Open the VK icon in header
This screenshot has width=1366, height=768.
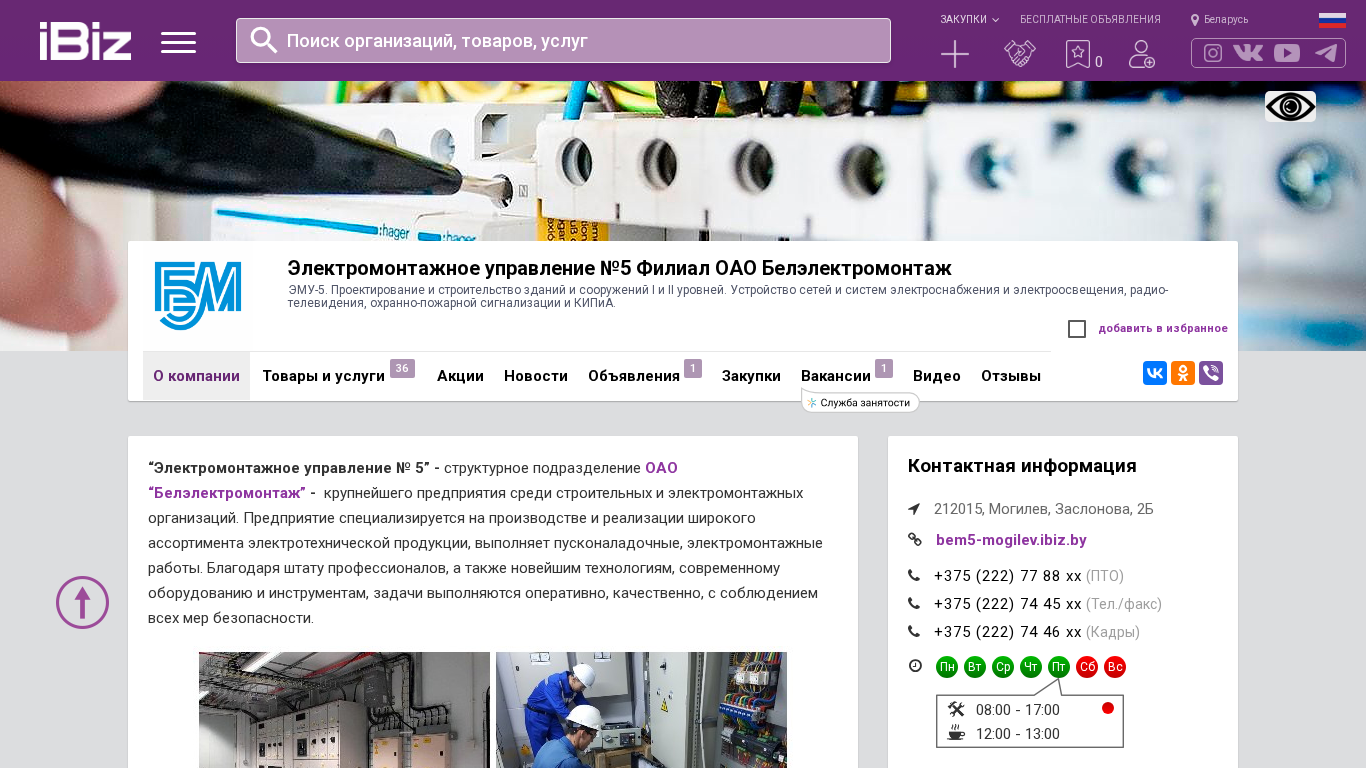point(1248,53)
